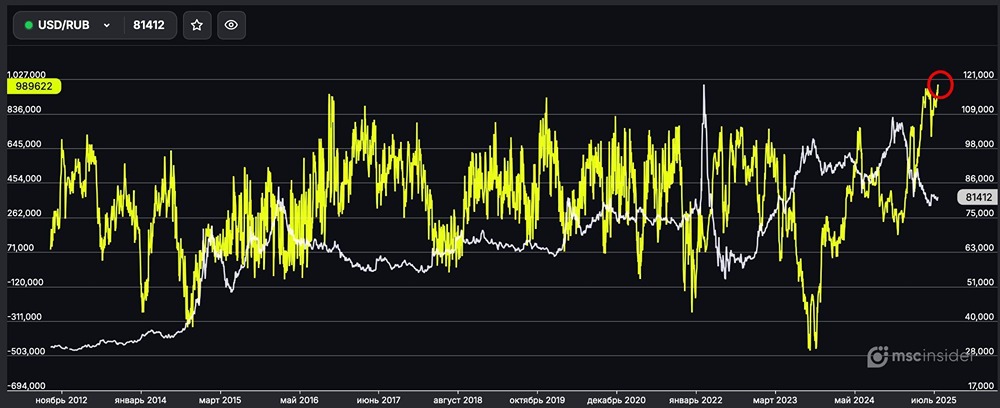
Task: Click the август 2018 date label
Action: point(458,400)
